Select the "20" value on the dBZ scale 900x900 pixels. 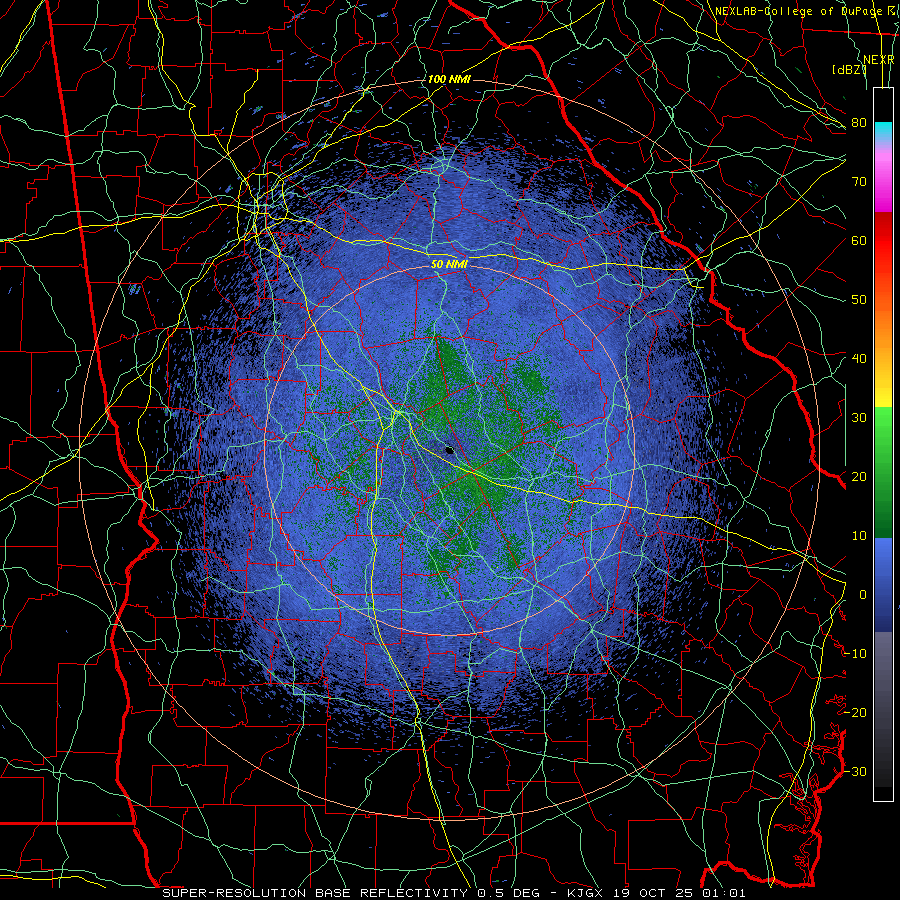tap(859, 476)
